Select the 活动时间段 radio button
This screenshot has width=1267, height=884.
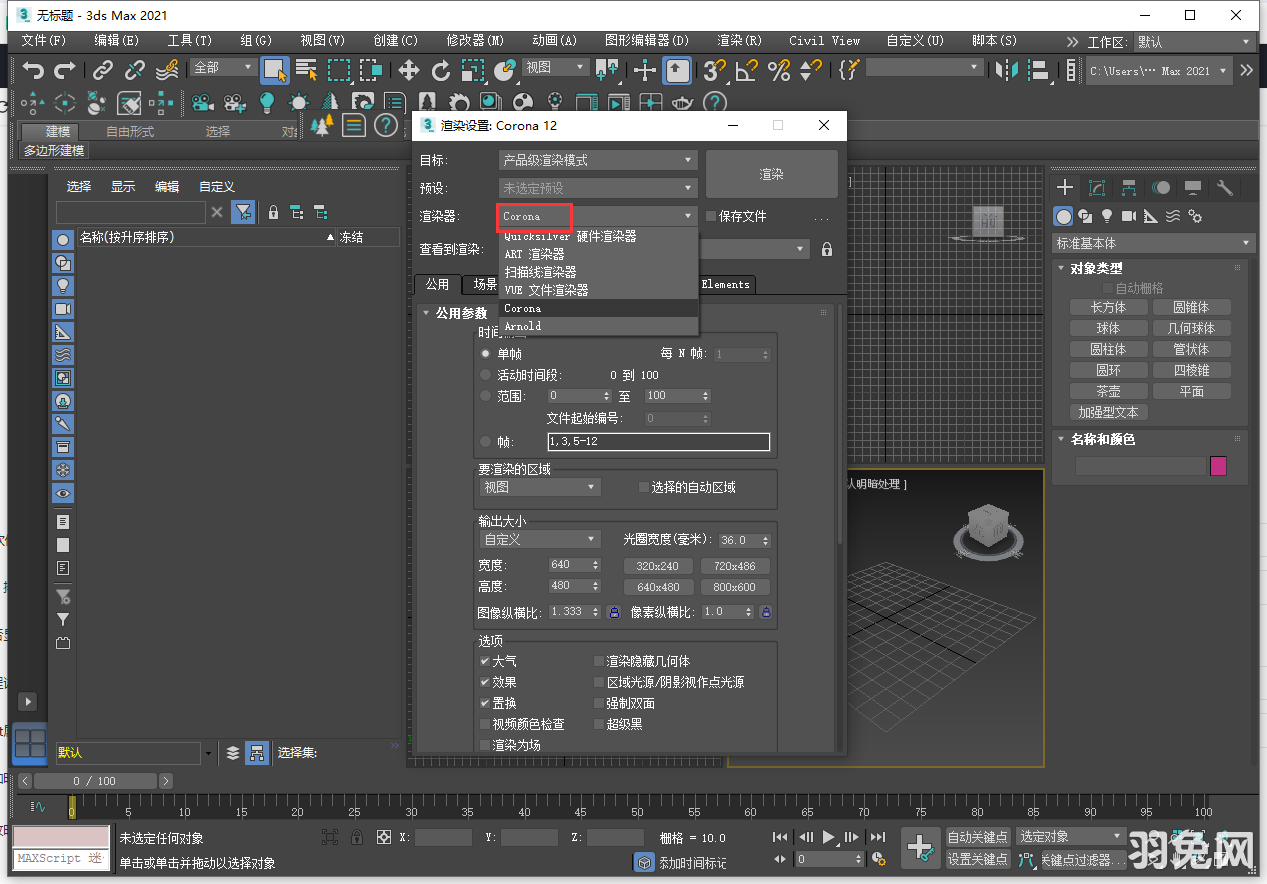pos(486,375)
